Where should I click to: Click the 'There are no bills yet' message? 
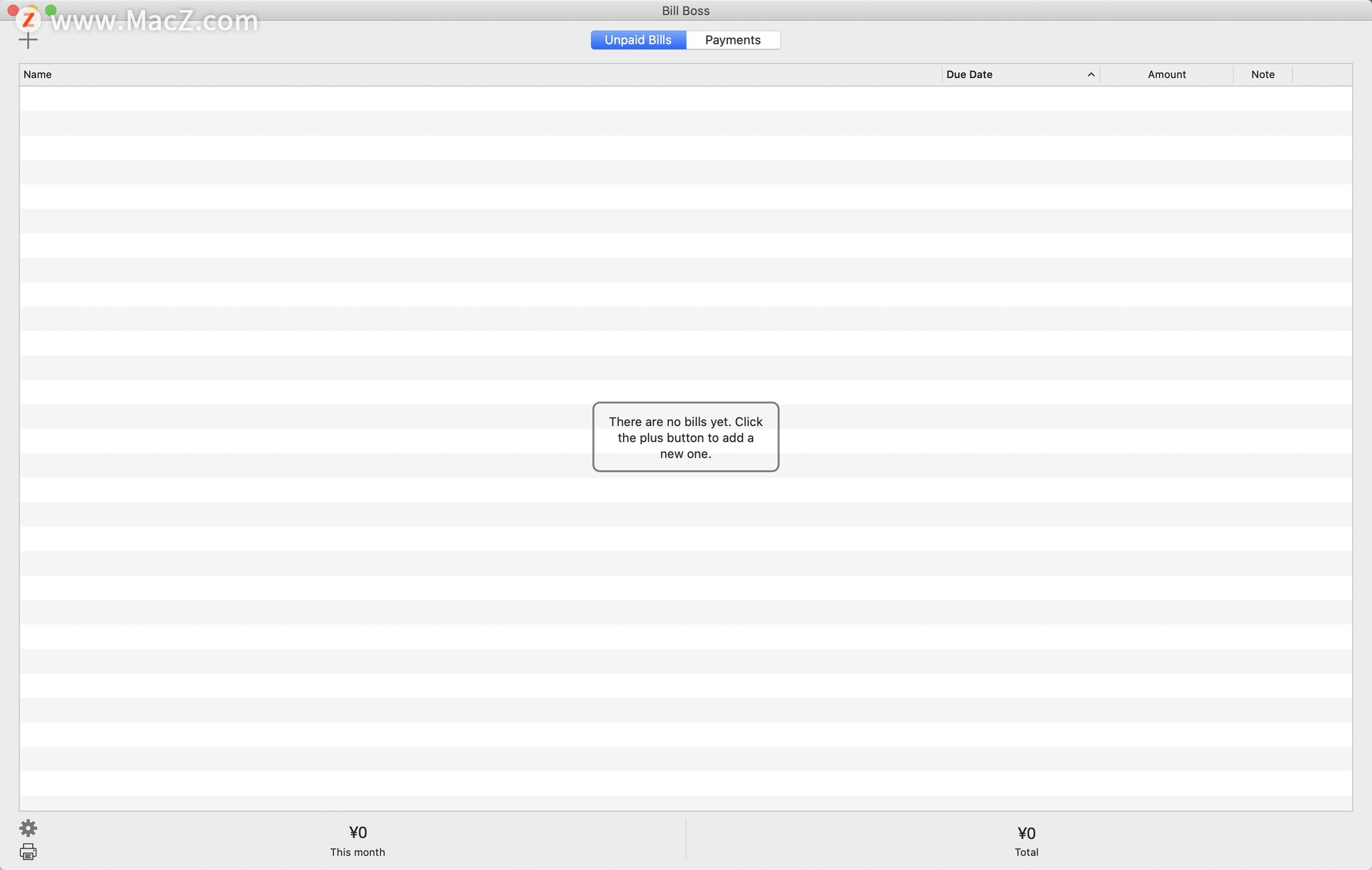(685, 437)
